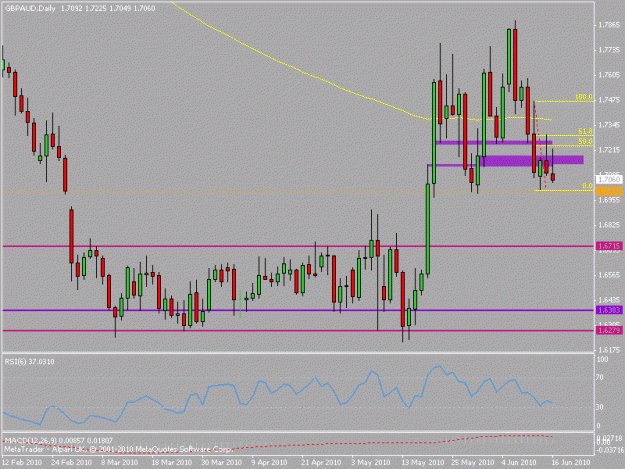Click the 1.7735 price axis label
The height and width of the screenshot is (469, 625).
pos(609,50)
